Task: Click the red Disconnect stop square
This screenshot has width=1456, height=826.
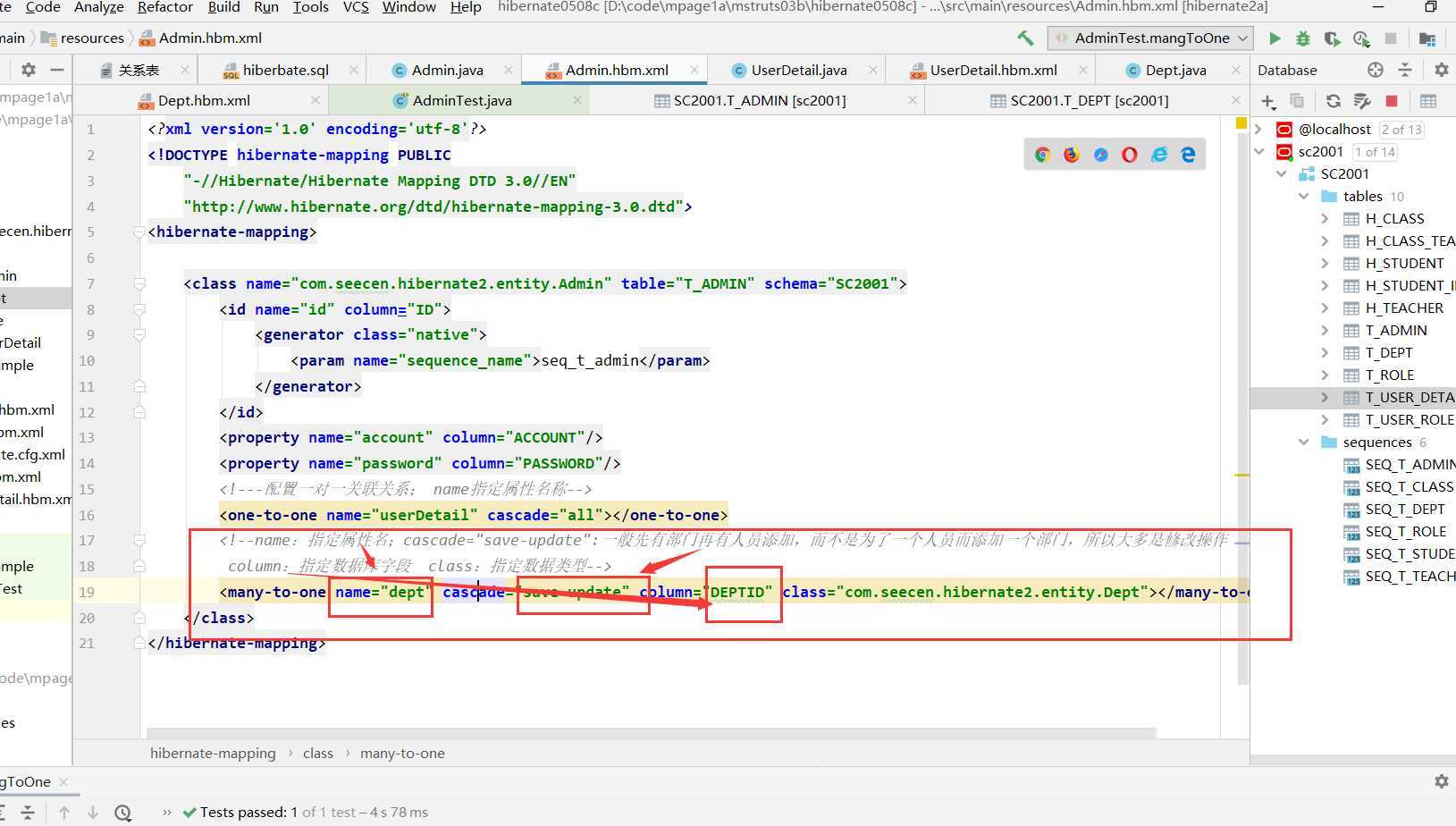Action: pyautogui.click(x=1392, y=101)
